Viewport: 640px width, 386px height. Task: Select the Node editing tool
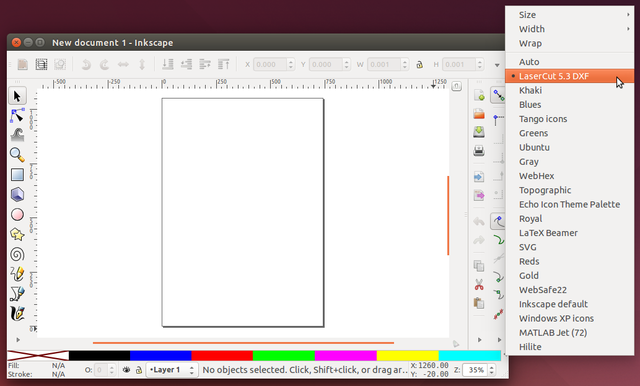pyautogui.click(x=17, y=116)
